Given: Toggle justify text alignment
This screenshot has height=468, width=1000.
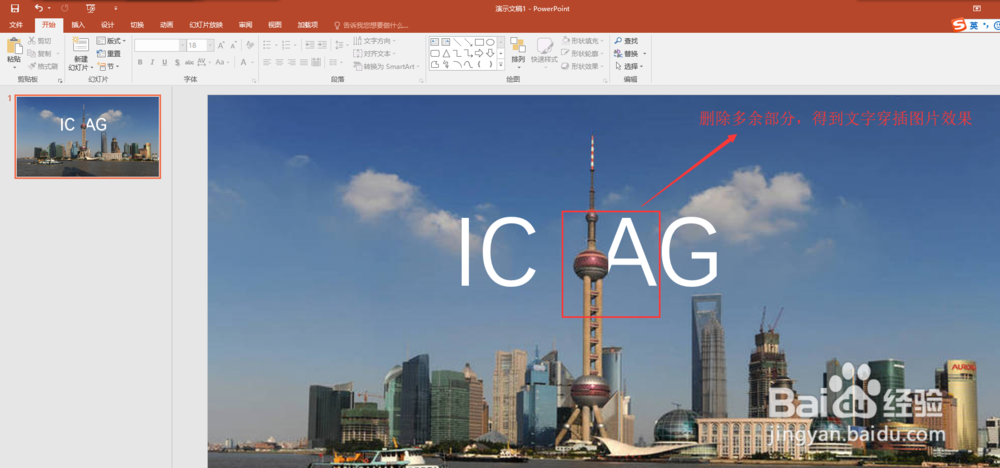Looking at the screenshot, I should pos(304,62).
